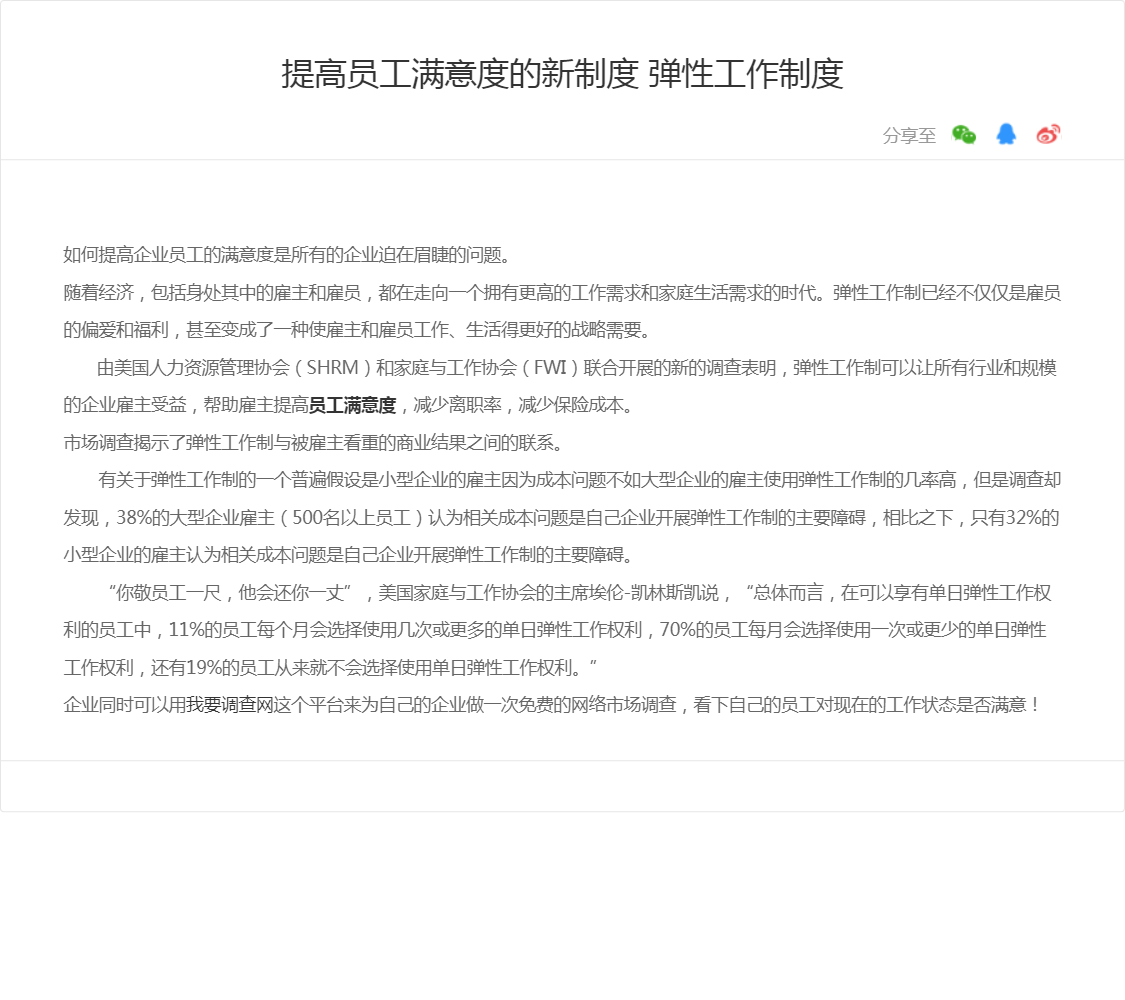Click the 分享至 label
The width and height of the screenshot is (1125, 1000).
pos(909,135)
